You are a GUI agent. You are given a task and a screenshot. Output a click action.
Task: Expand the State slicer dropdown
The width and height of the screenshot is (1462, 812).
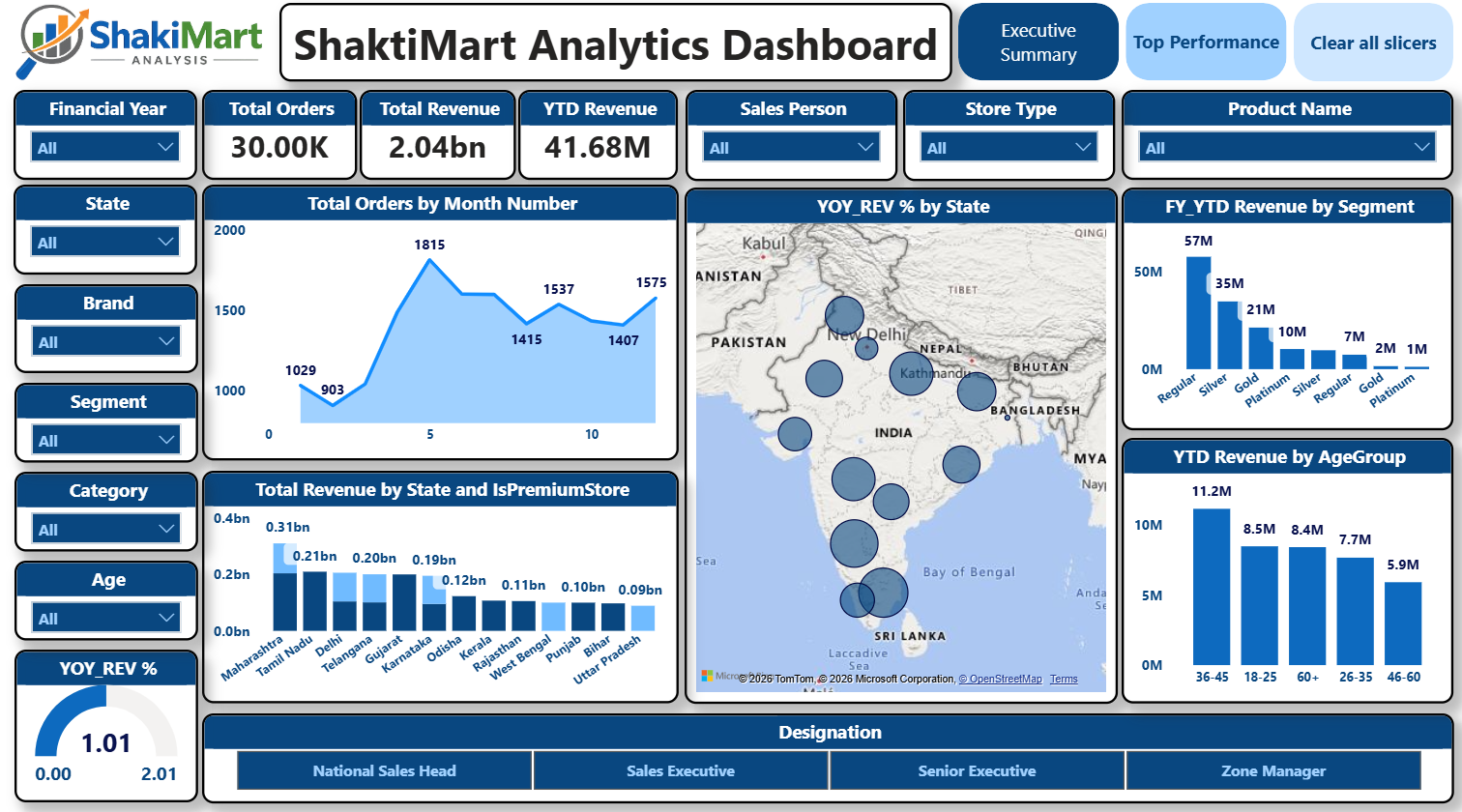coord(106,243)
